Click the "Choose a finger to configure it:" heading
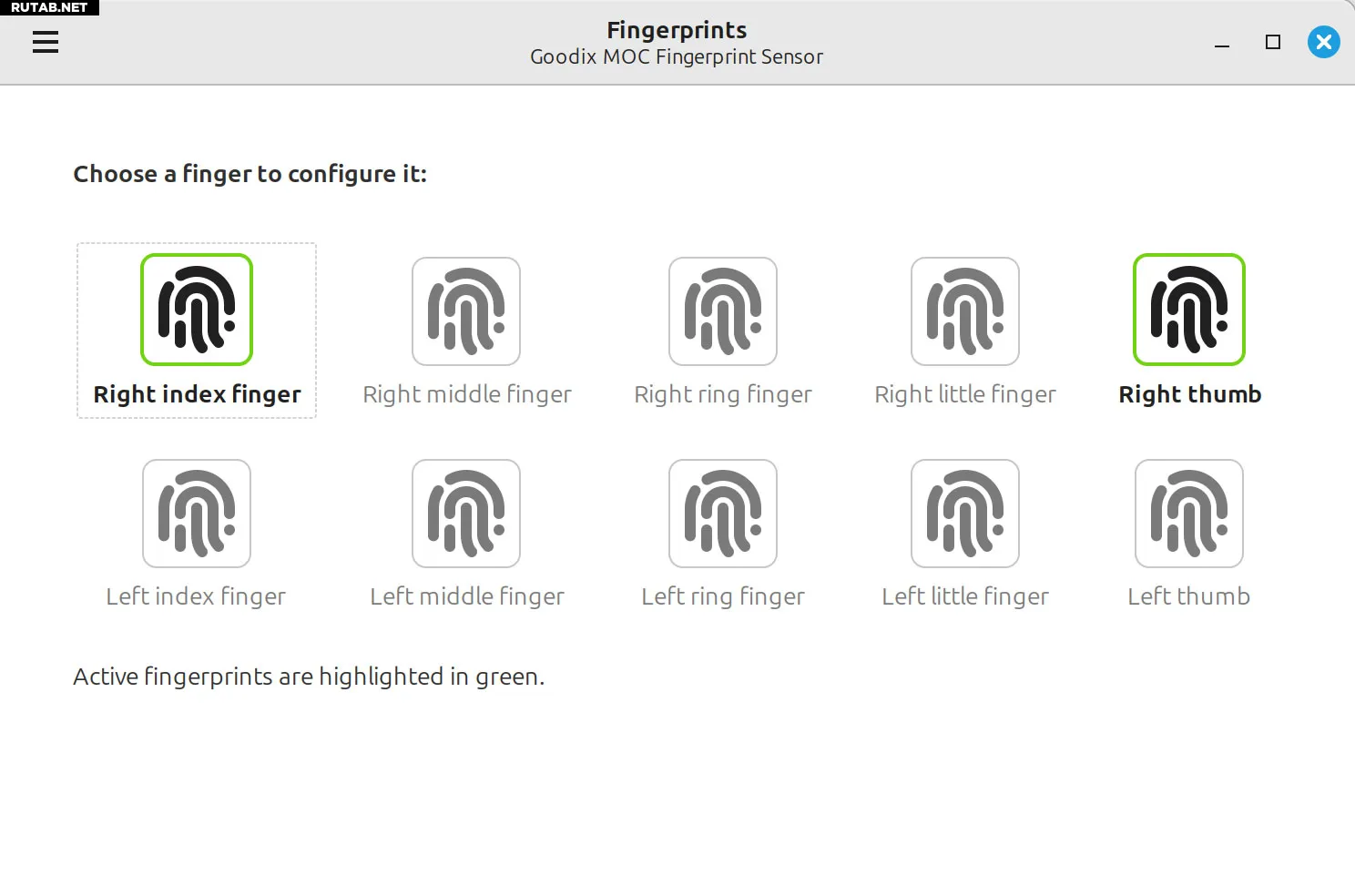 (250, 174)
